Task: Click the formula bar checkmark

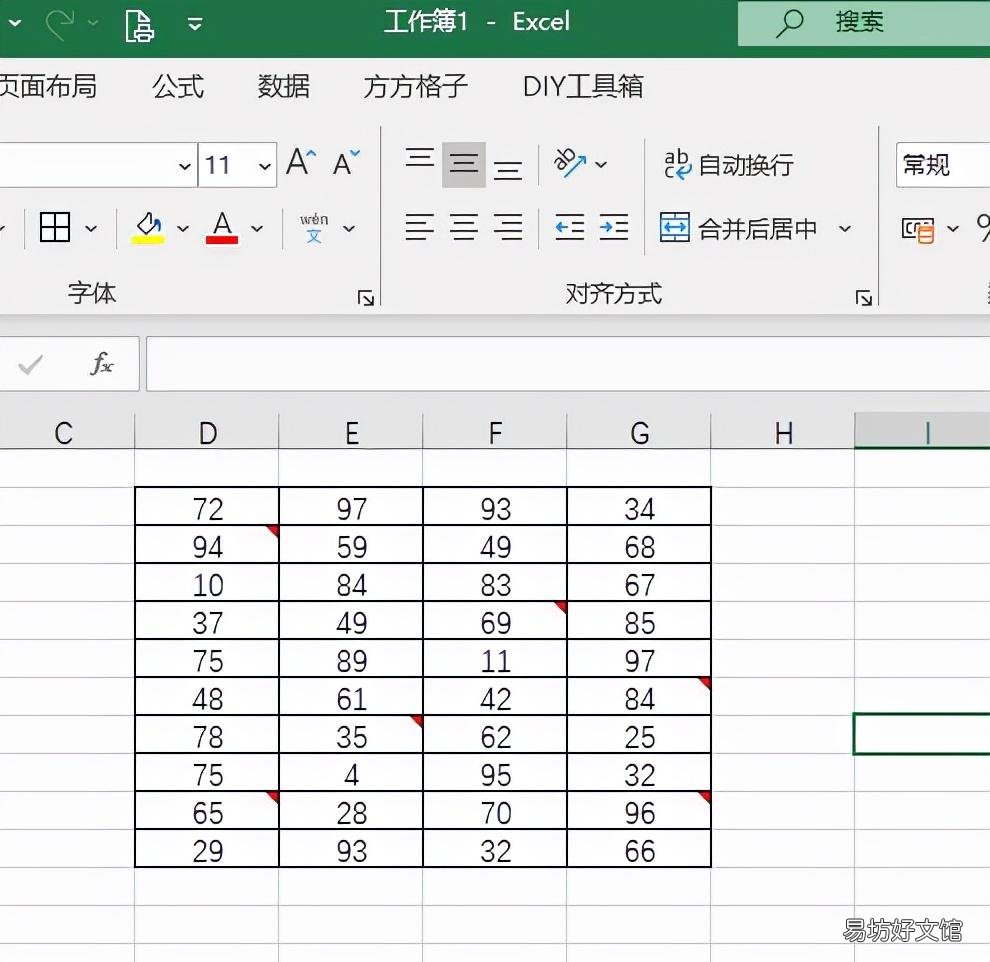Action: (30, 364)
